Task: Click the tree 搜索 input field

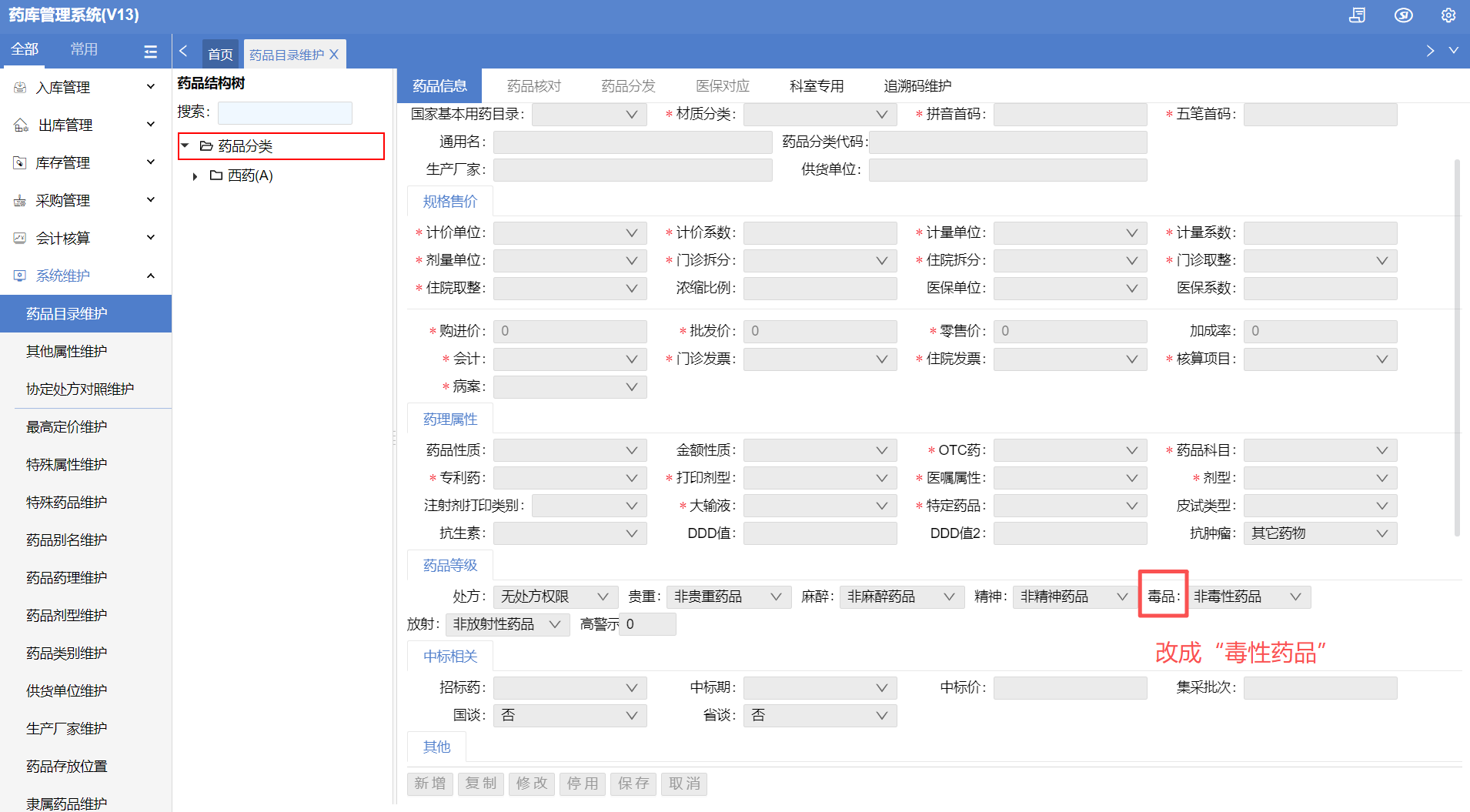Action: coord(285,113)
